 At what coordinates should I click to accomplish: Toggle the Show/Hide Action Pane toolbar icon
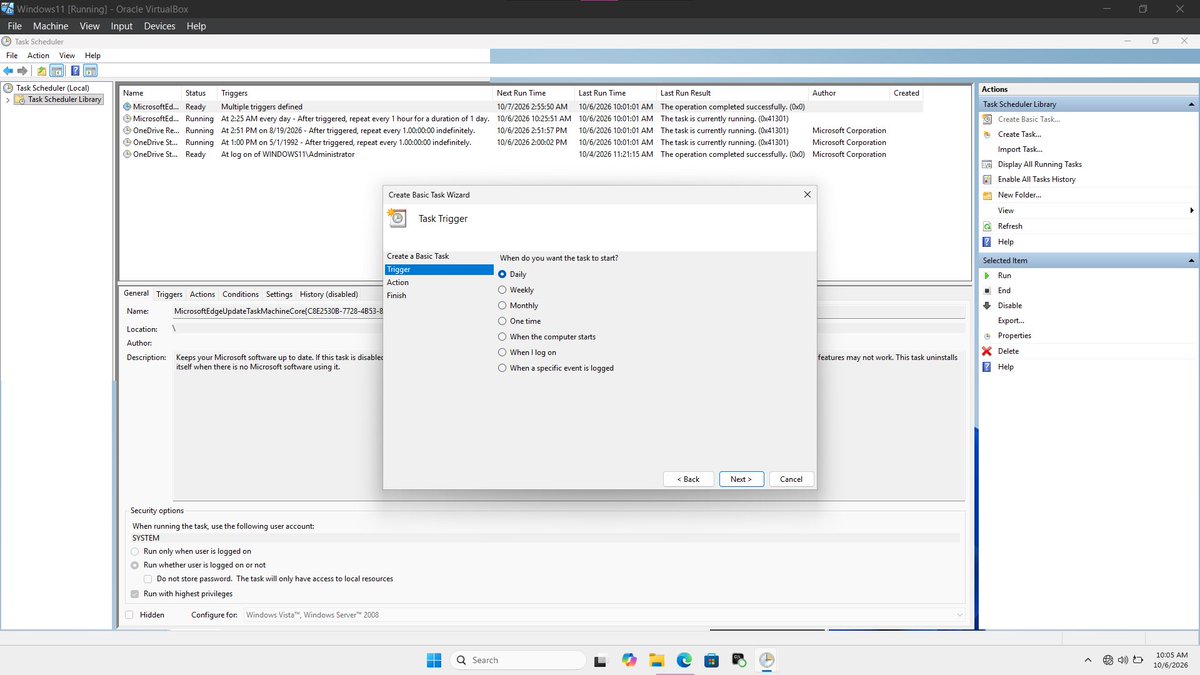click(x=90, y=71)
